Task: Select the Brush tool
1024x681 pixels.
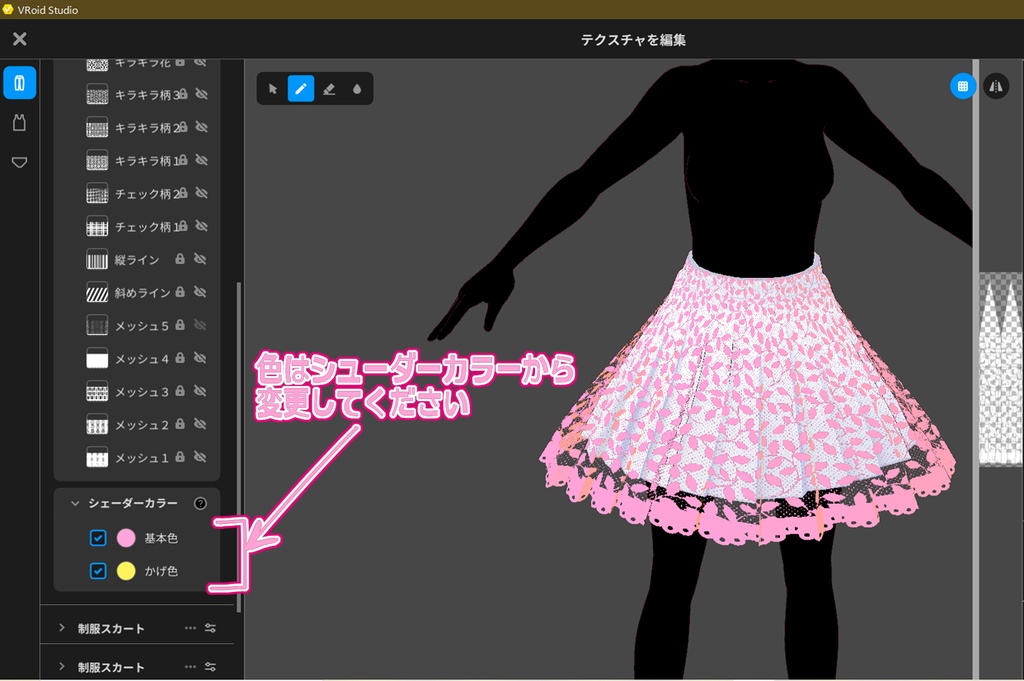Action: point(301,88)
